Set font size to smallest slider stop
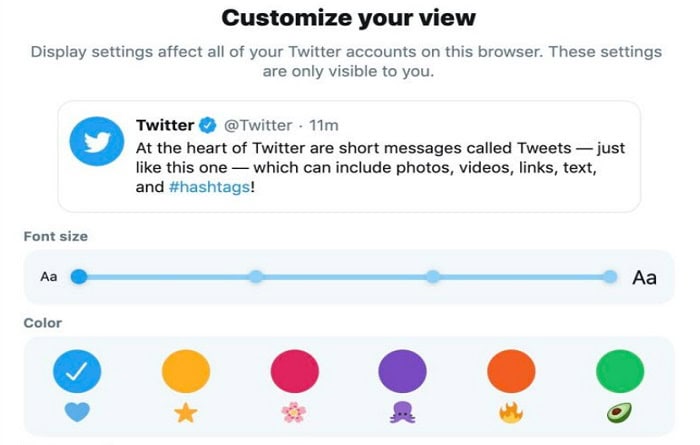The height and width of the screenshot is (445, 700). coord(79,277)
